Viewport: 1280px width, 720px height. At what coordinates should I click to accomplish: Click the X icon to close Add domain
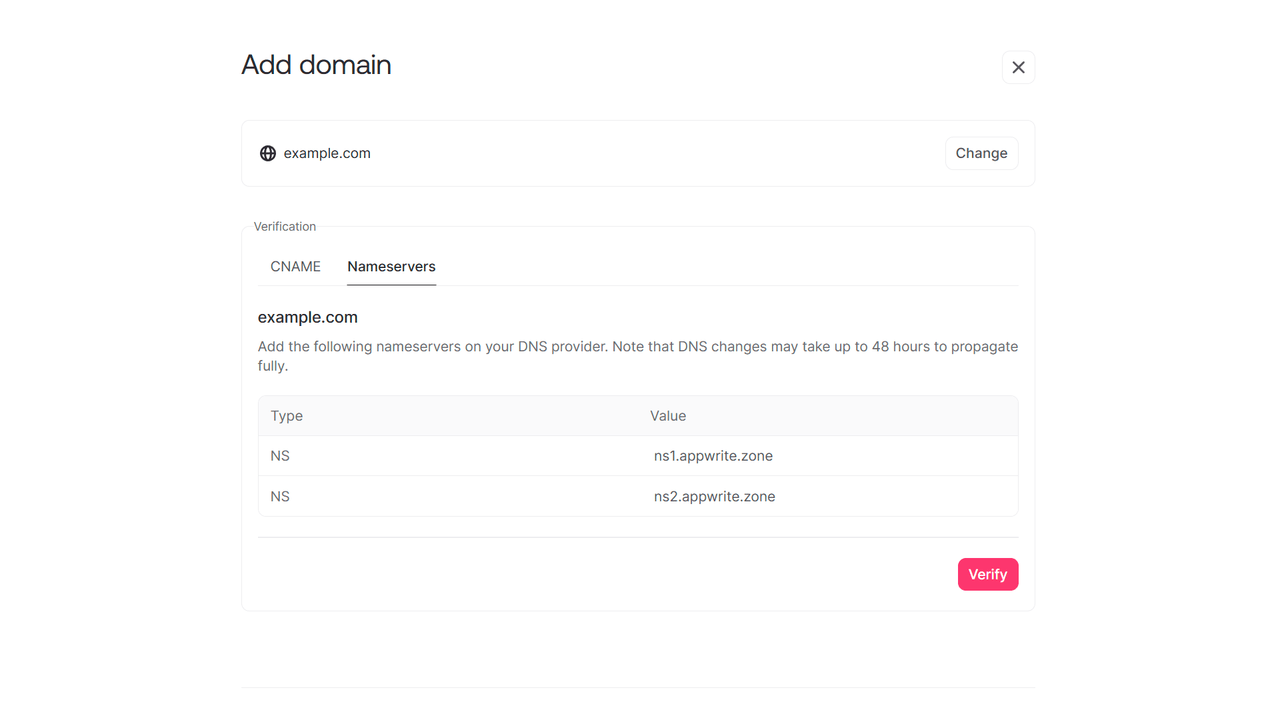click(1018, 67)
